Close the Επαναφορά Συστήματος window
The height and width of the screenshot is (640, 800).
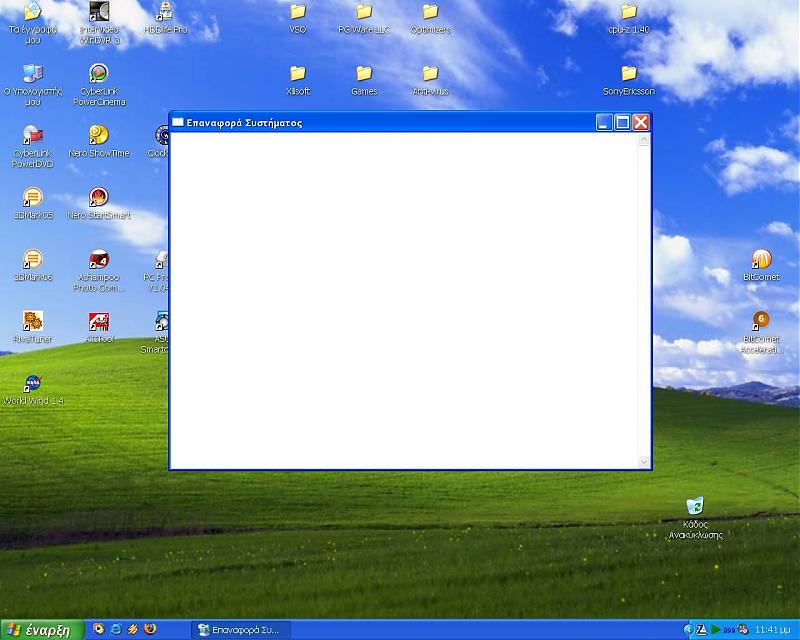click(x=641, y=122)
